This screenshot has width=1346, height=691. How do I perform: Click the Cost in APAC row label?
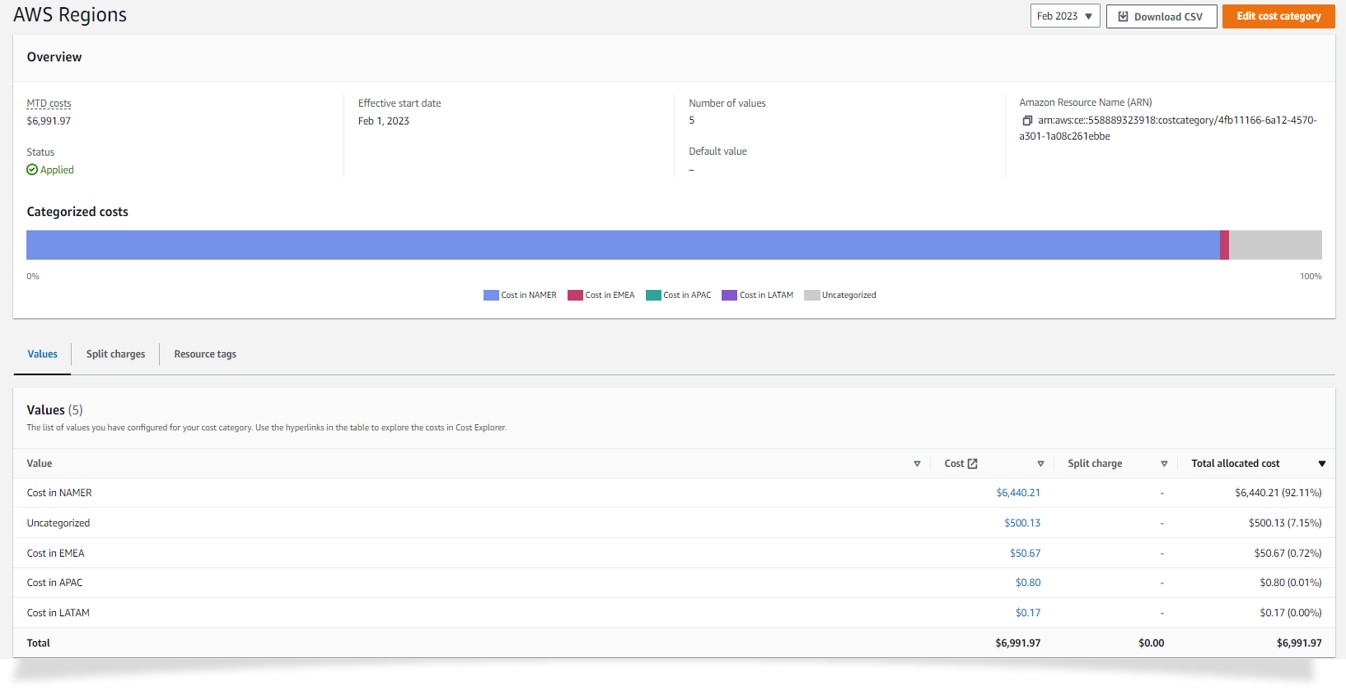55,583
